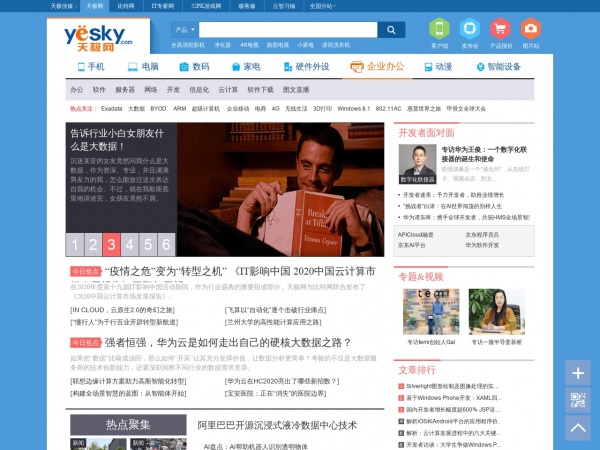The height and width of the screenshot is (450, 600).
Task: Click the laptop icon beside 电脑
Action: click(132, 67)
